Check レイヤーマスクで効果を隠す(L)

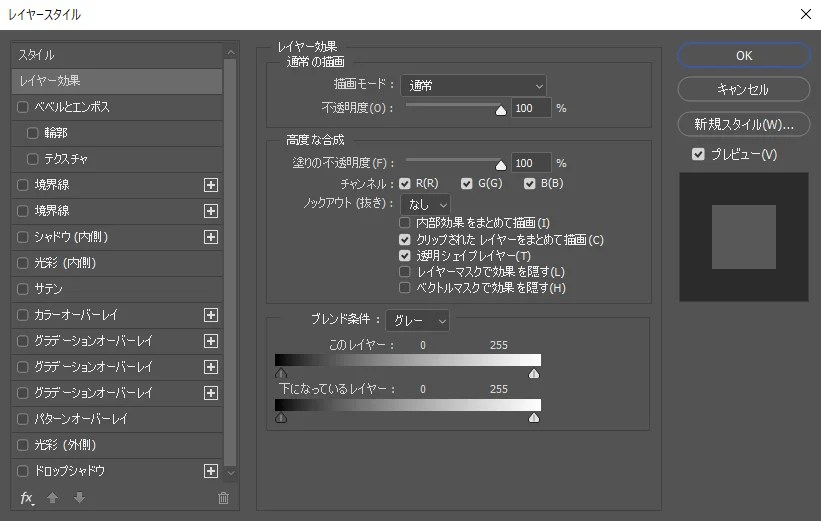(405, 271)
